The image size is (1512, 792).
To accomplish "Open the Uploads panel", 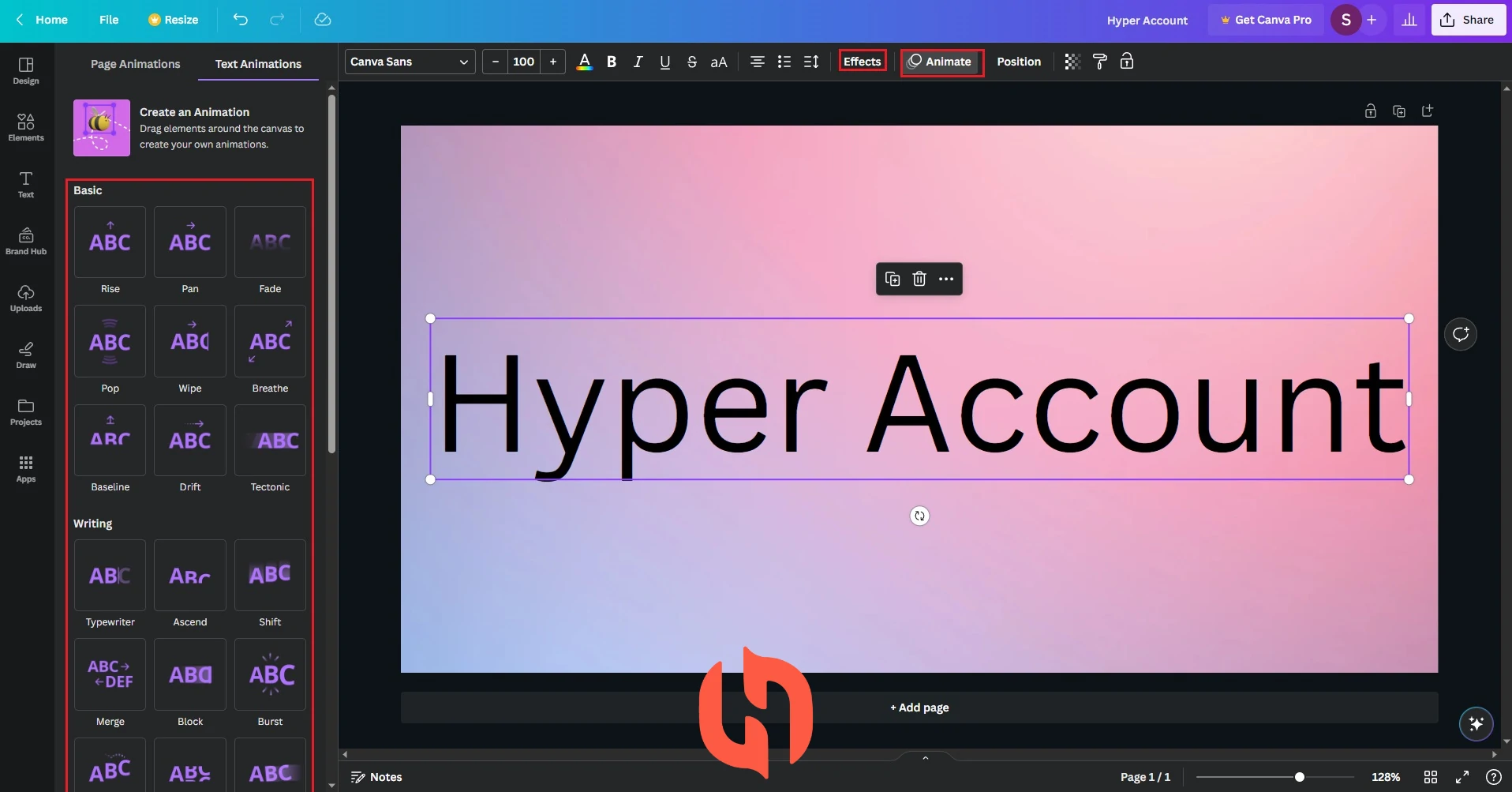I will tap(26, 298).
